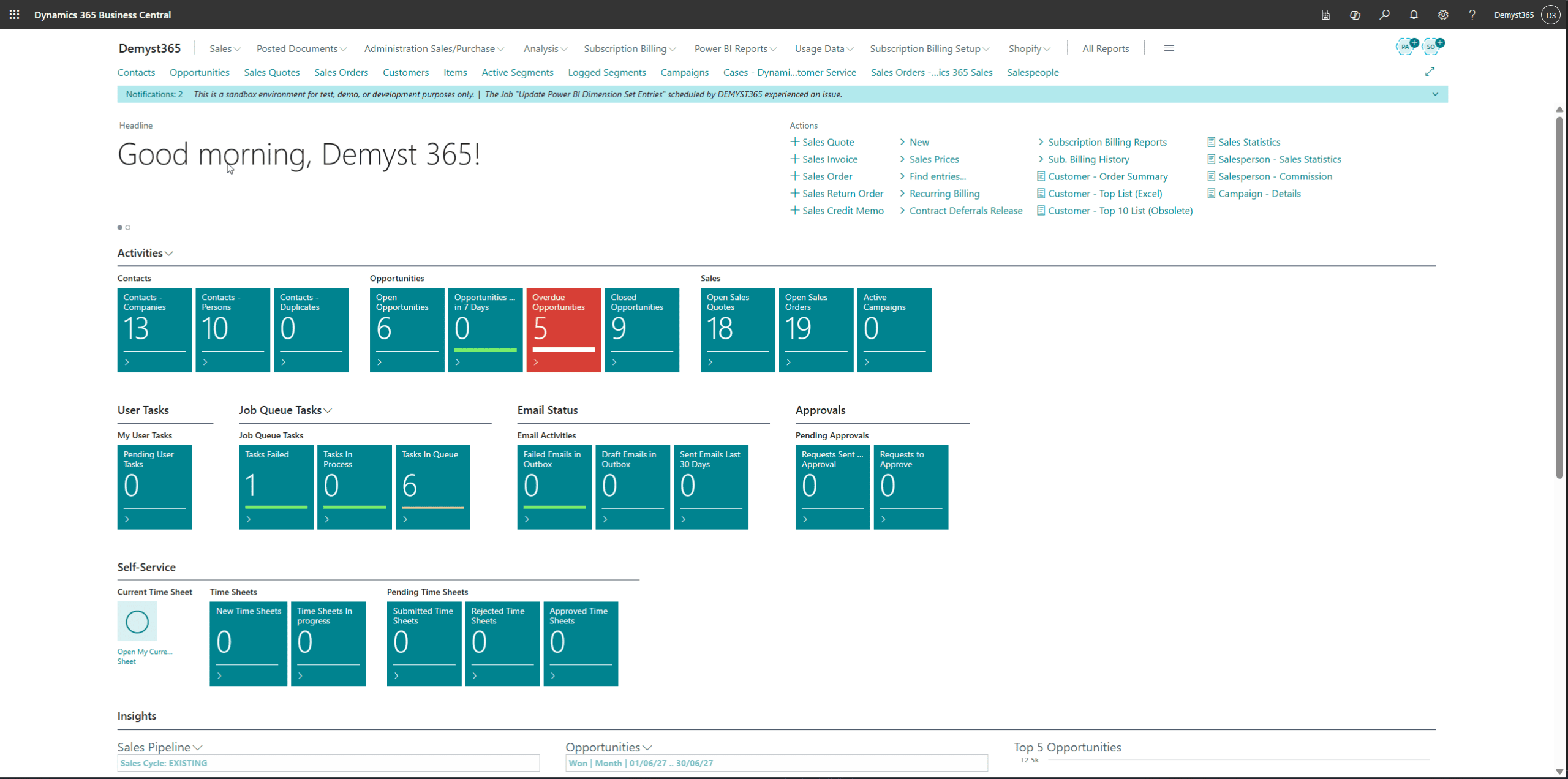The image size is (1568, 779).
Task: Open the red Overdue Opportunities tile
Action: (x=563, y=329)
